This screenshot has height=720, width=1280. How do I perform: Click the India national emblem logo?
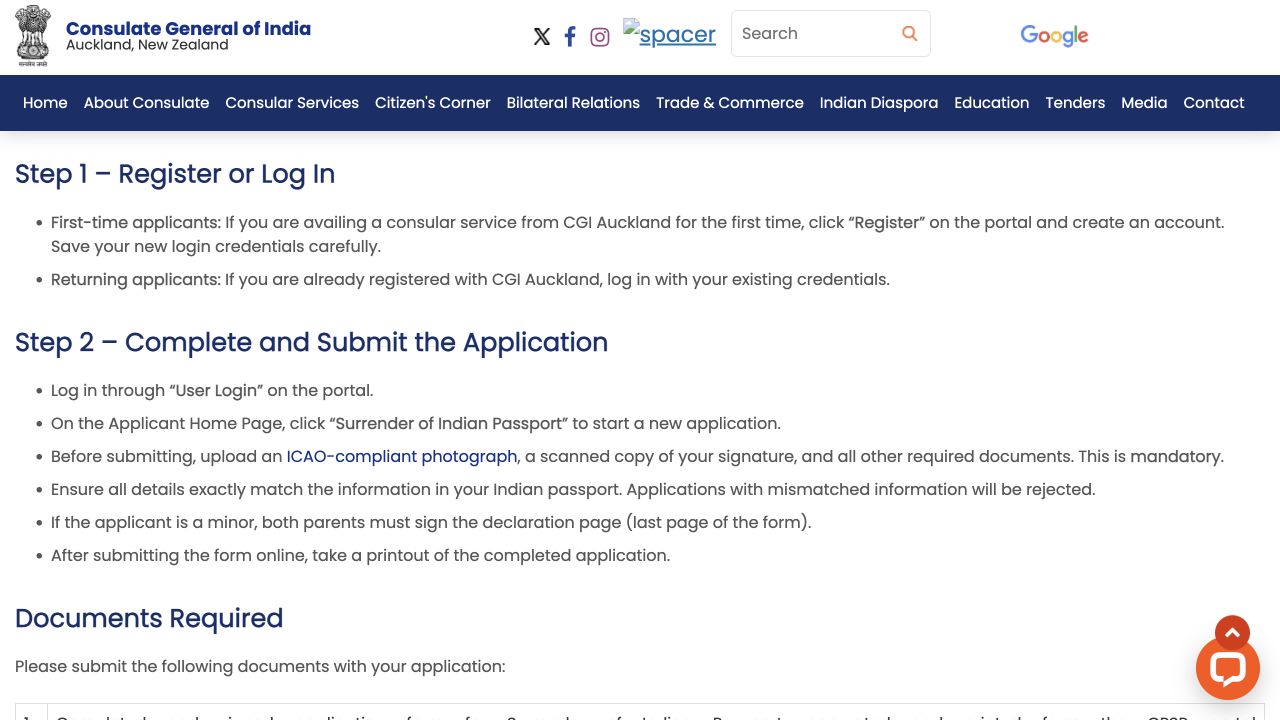[x=33, y=36]
